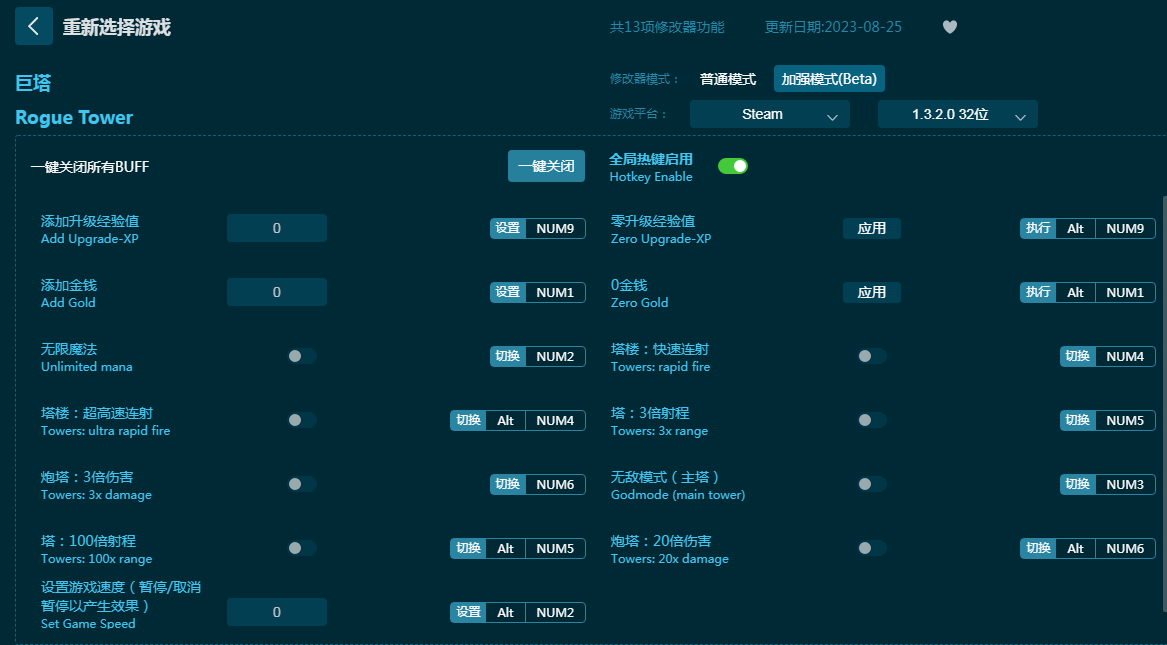Click 切换 button for ultra rapid fire
The image size is (1167, 645).
coord(468,420)
